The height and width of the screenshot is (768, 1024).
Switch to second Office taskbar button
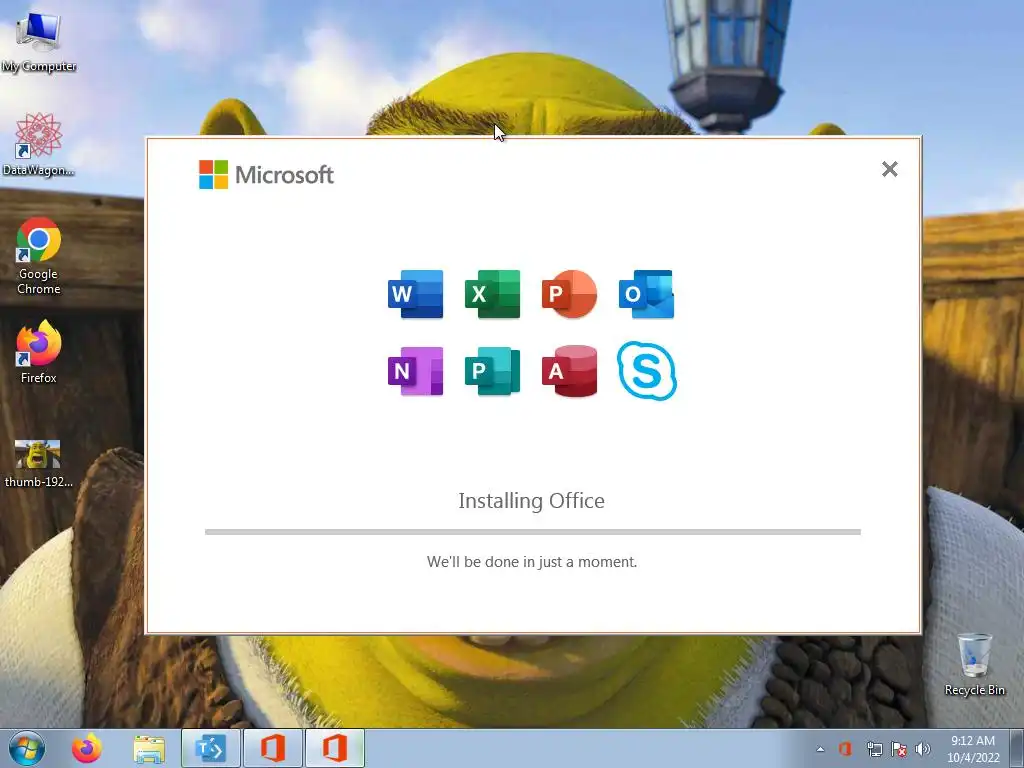(x=334, y=748)
